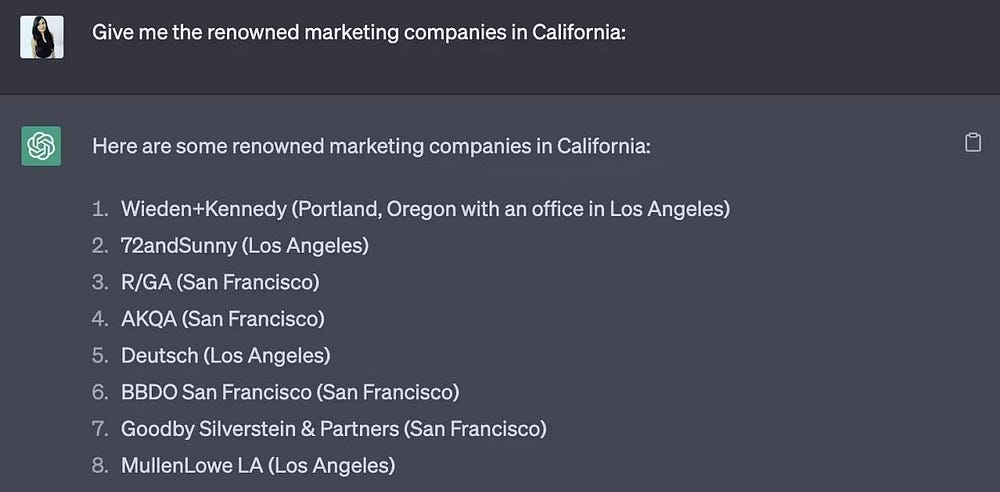Select the Wieden+Kennedy list entry
1000x492 pixels.
pos(425,209)
